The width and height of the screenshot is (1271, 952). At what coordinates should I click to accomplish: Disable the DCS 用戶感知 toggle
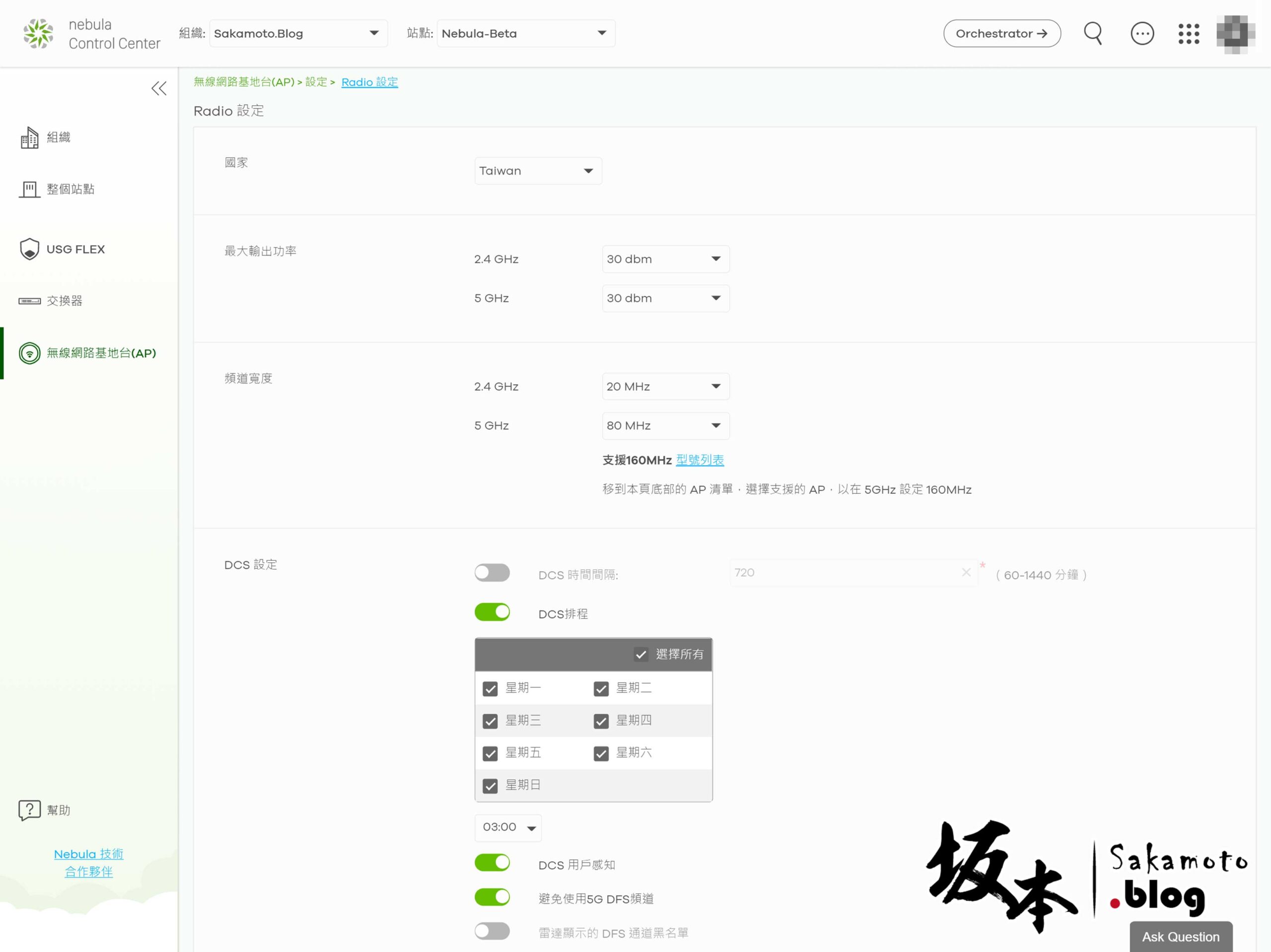pyautogui.click(x=492, y=862)
